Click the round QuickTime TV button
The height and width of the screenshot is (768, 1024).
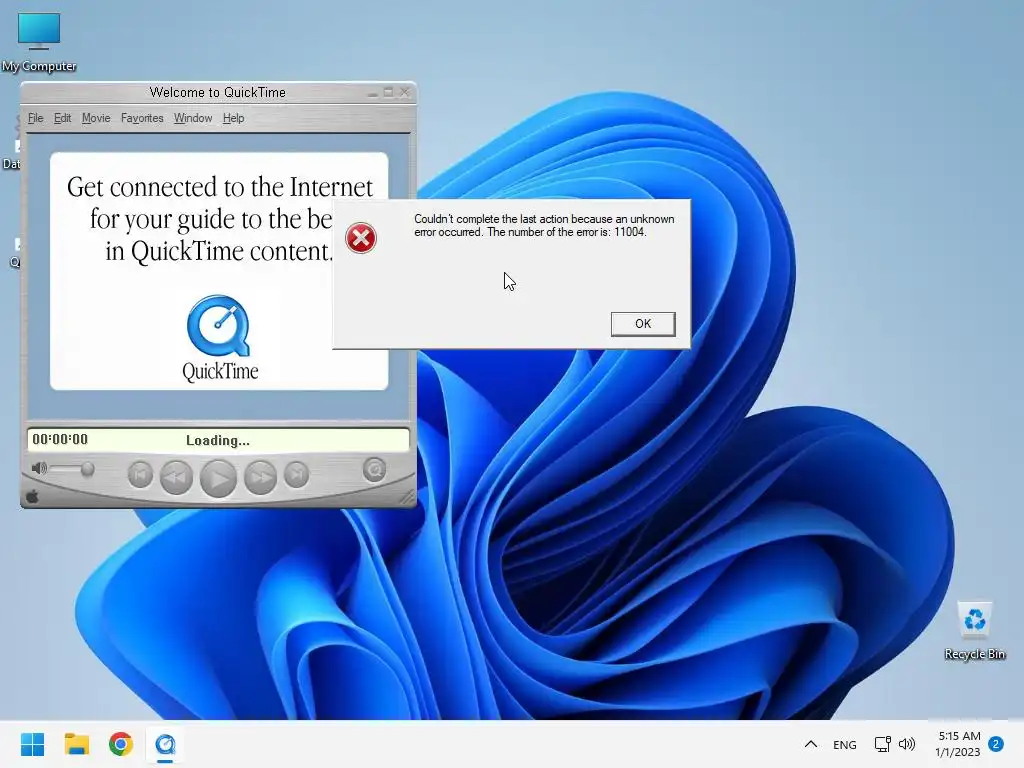374,470
